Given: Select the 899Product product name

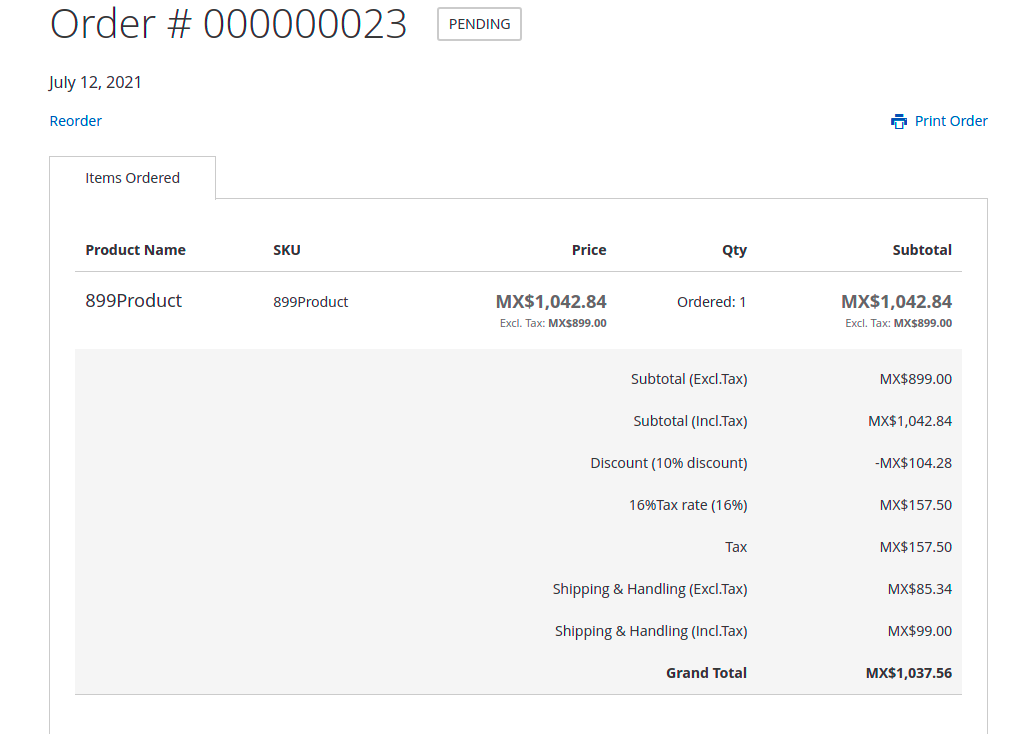Looking at the screenshot, I should click(x=134, y=300).
